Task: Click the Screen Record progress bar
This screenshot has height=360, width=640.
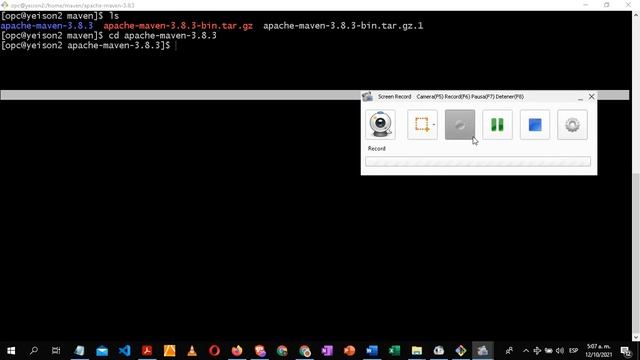Action: pos(478,161)
